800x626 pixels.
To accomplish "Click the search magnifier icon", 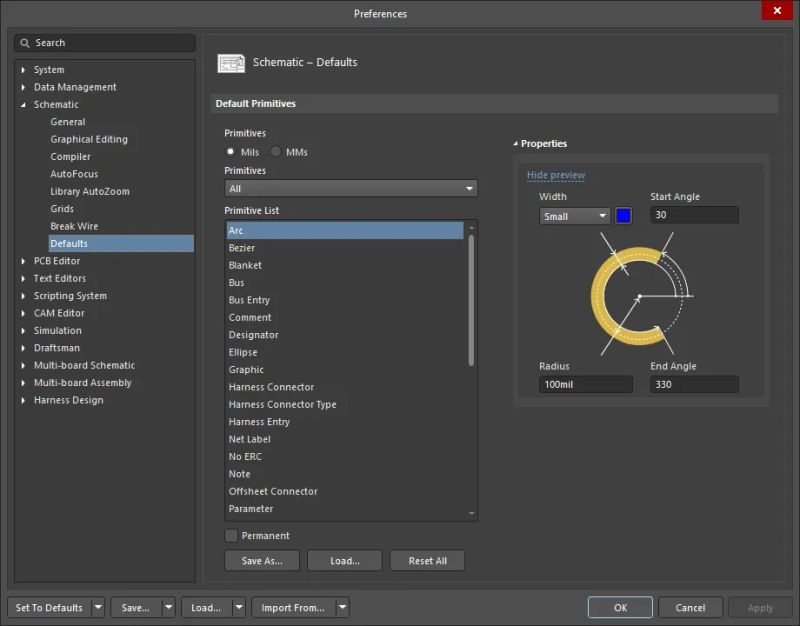I will point(23,43).
